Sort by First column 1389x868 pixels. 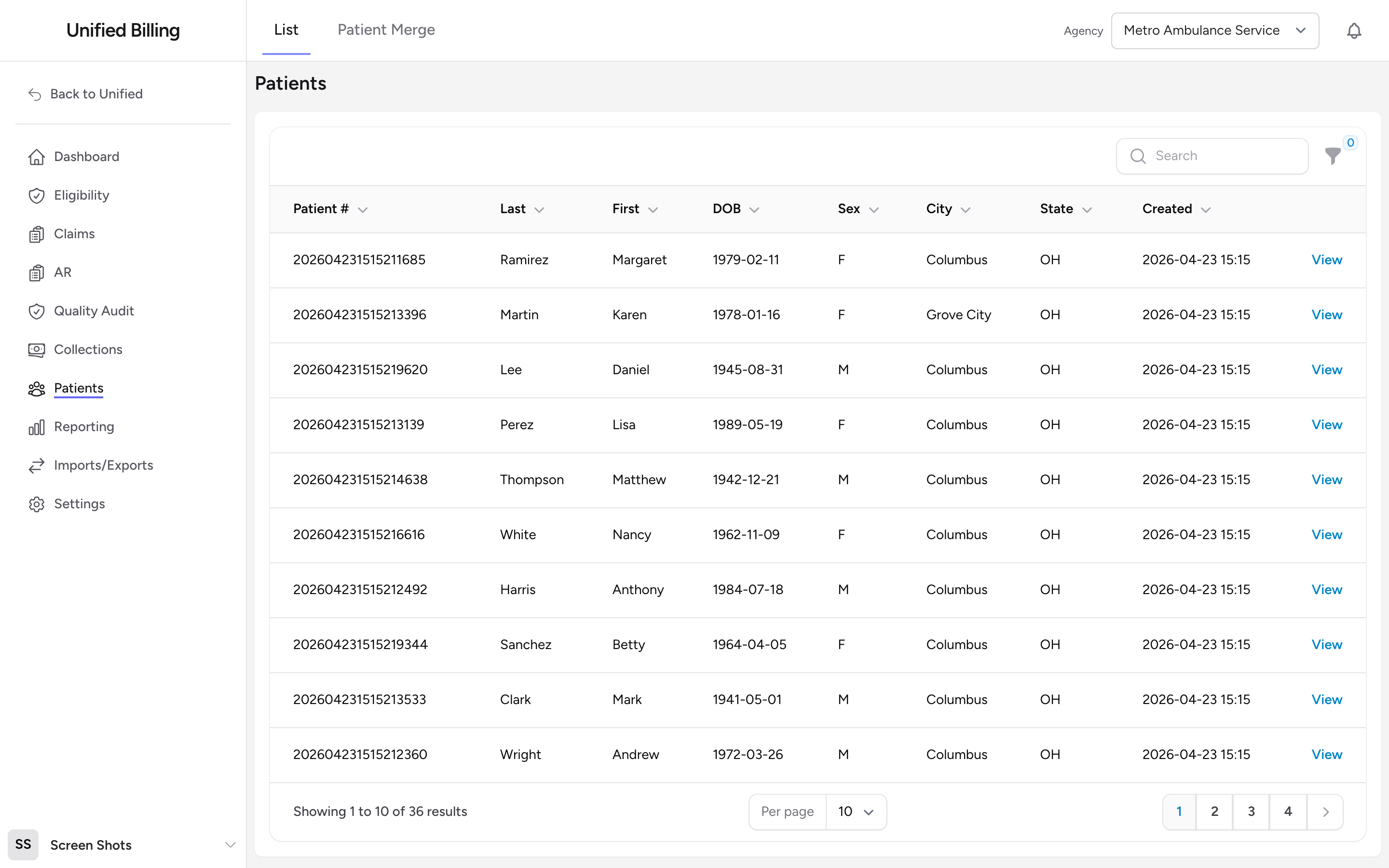point(635,209)
